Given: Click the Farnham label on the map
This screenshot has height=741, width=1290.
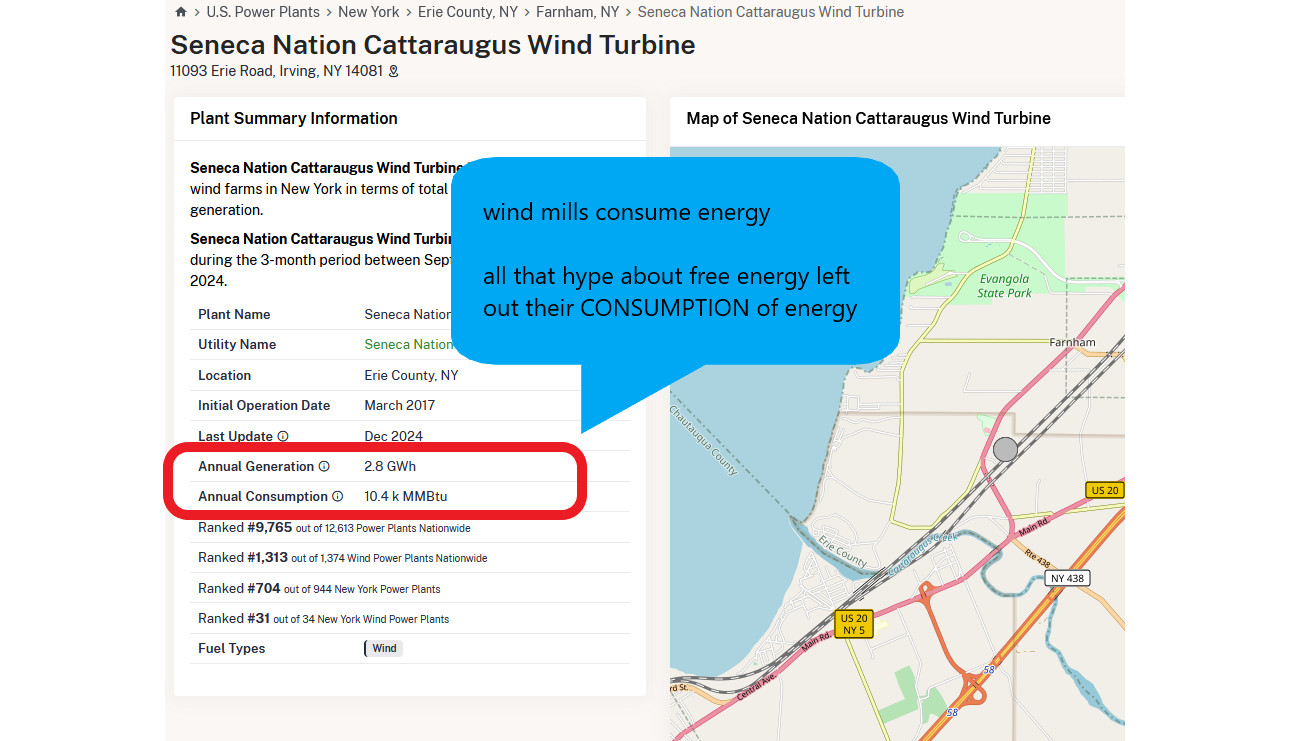Looking at the screenshot, I should pos(1072,342).
